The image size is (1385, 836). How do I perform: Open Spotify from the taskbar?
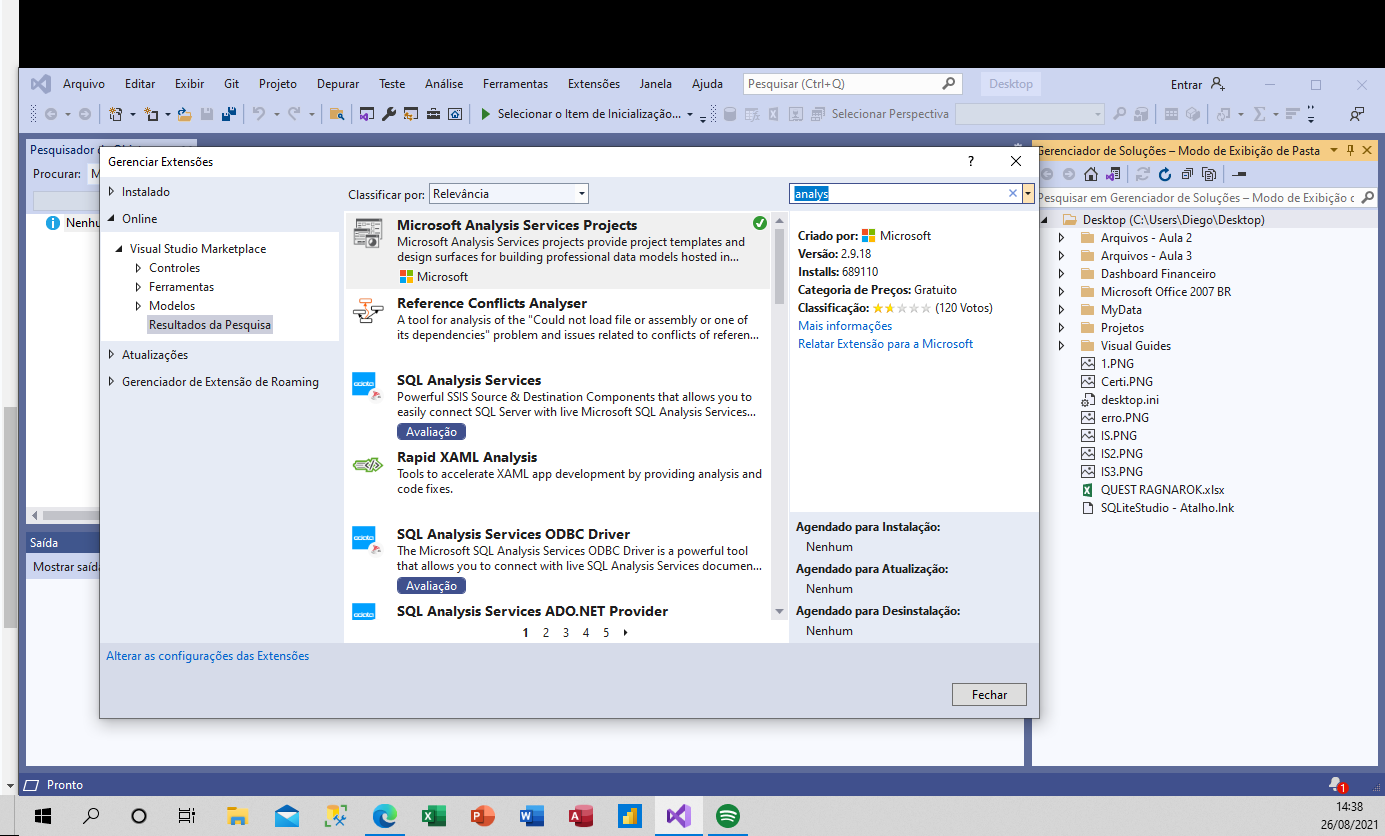click(x=728, y=815)
